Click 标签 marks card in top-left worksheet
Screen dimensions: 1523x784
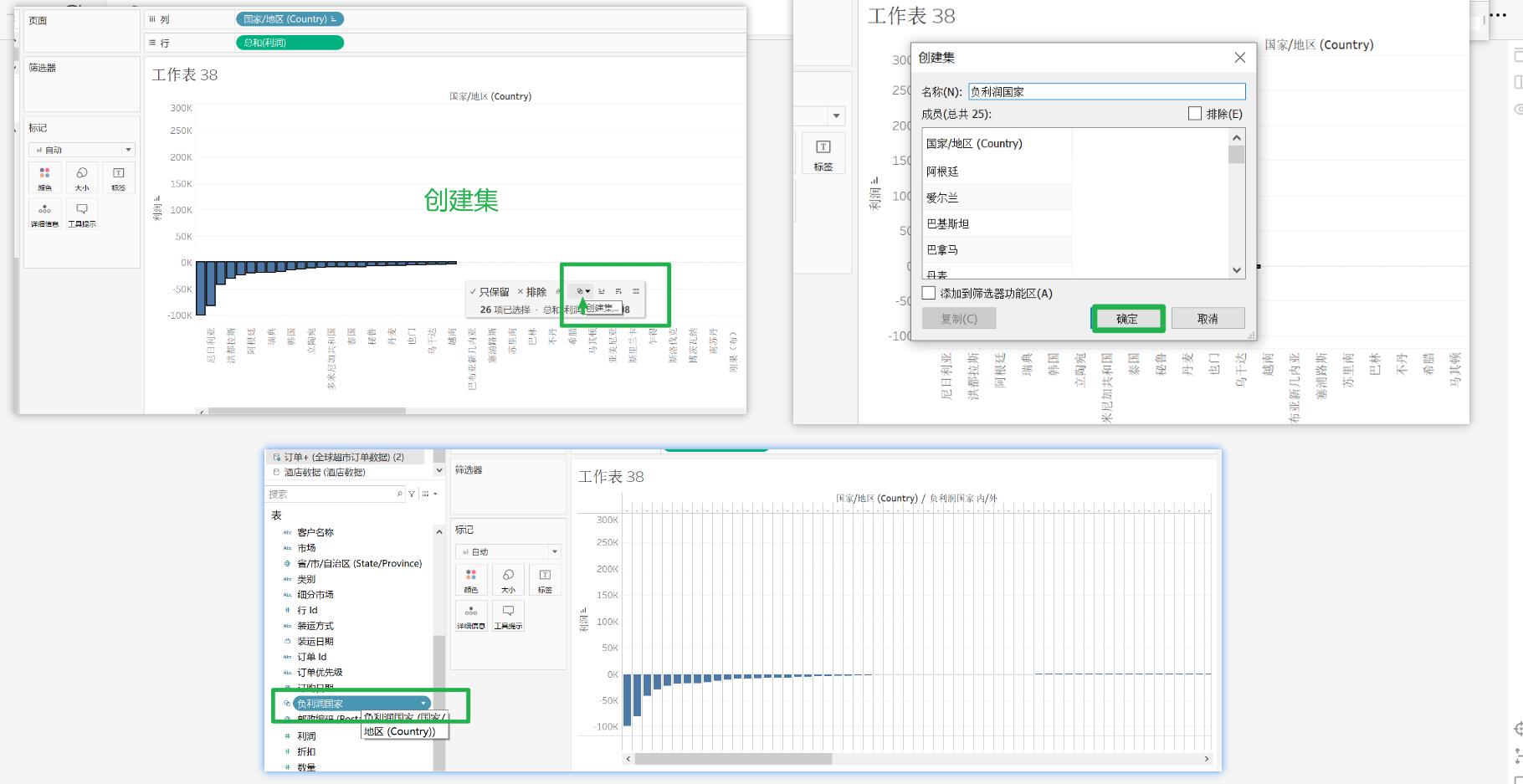tap(119, 178)
